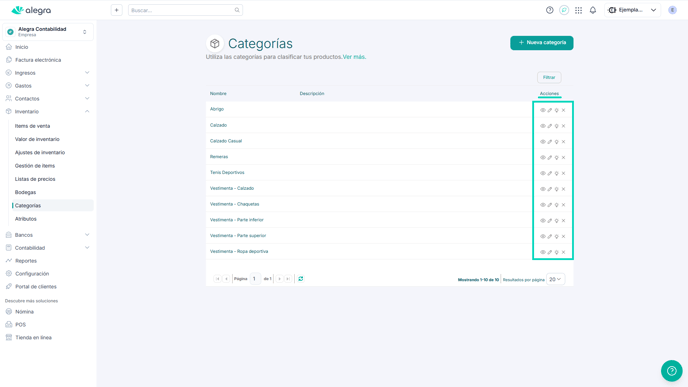Go to the previous page of results
Viewport: 688px width, 387px height.
point(226,279)
